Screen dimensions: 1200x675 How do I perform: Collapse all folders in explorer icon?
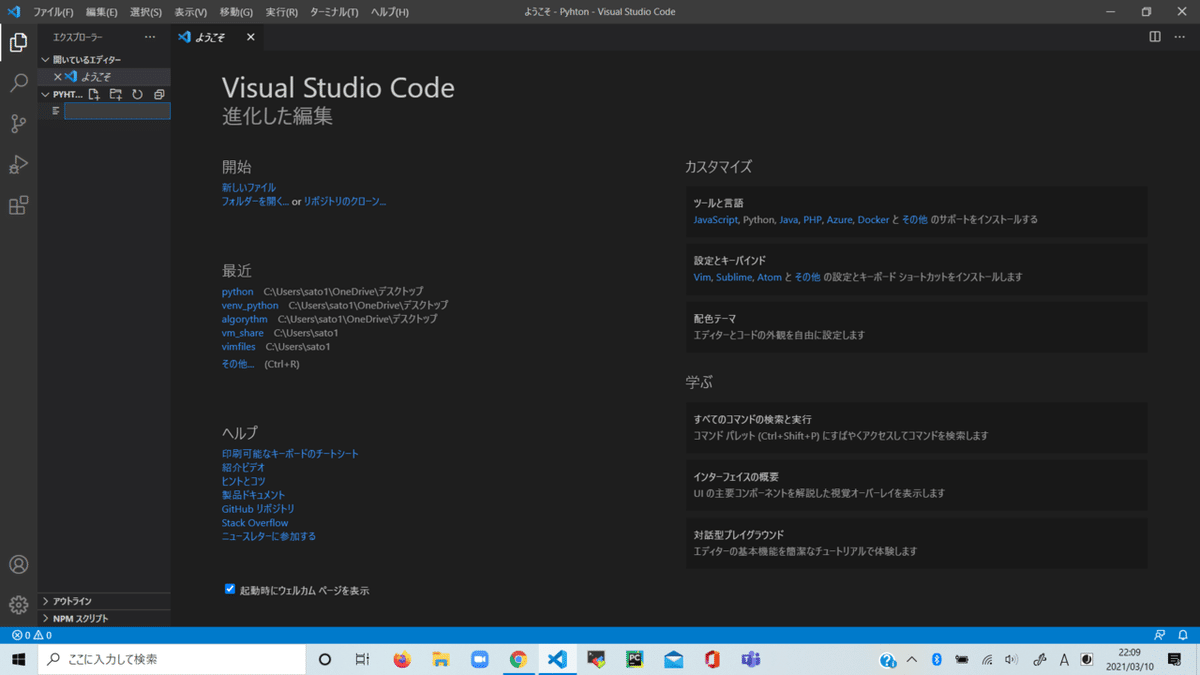pyautogui.click(x=159, y=94)
